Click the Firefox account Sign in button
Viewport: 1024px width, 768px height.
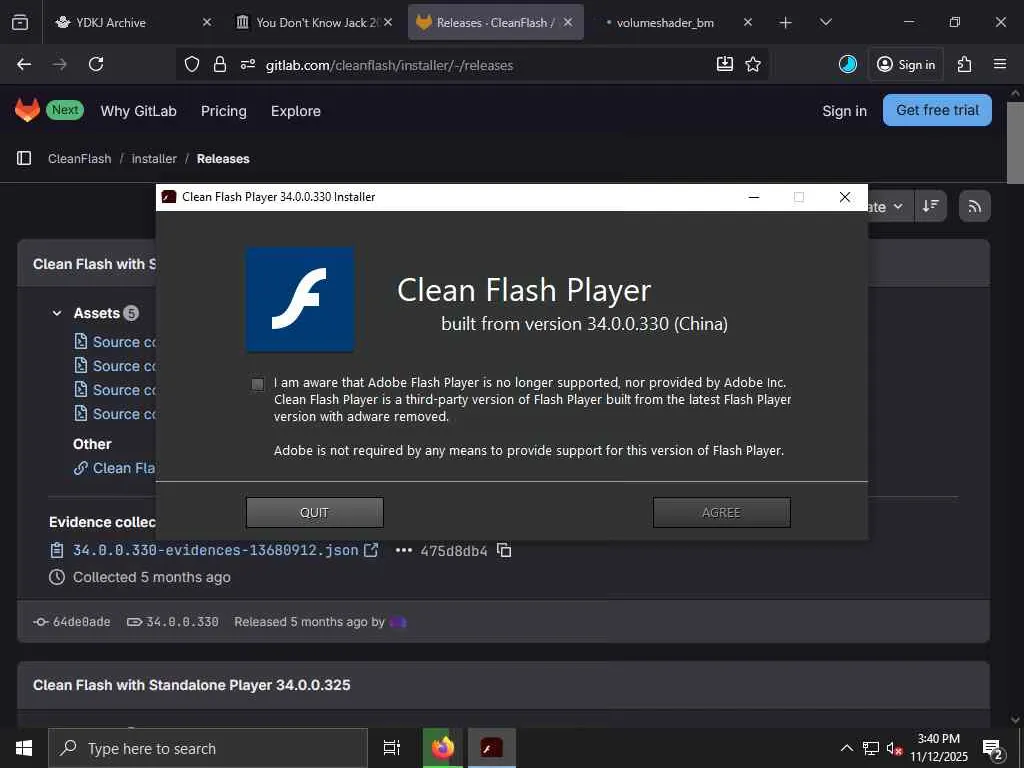coord(906,64)
